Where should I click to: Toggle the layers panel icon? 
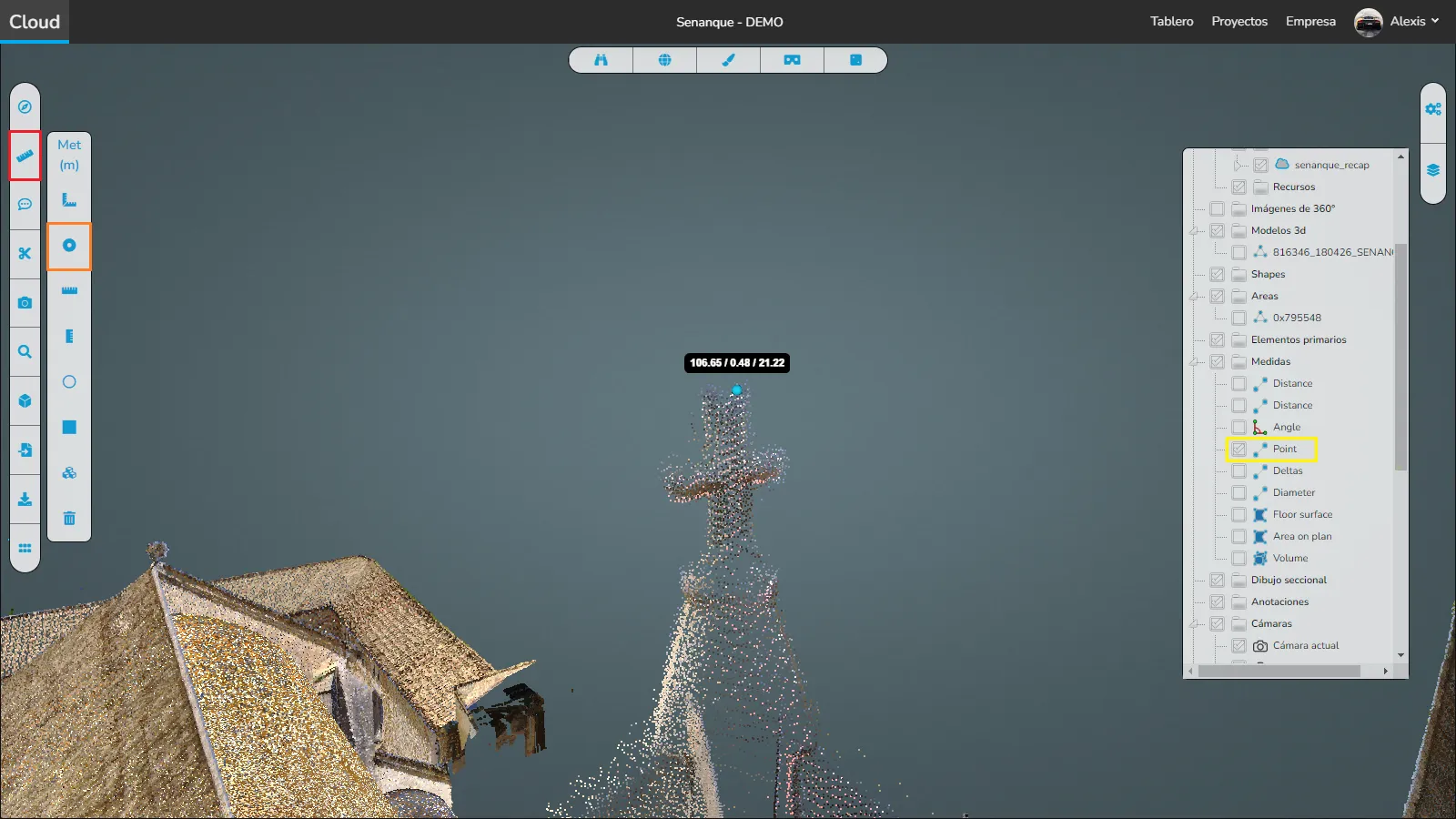point(1433,170)
